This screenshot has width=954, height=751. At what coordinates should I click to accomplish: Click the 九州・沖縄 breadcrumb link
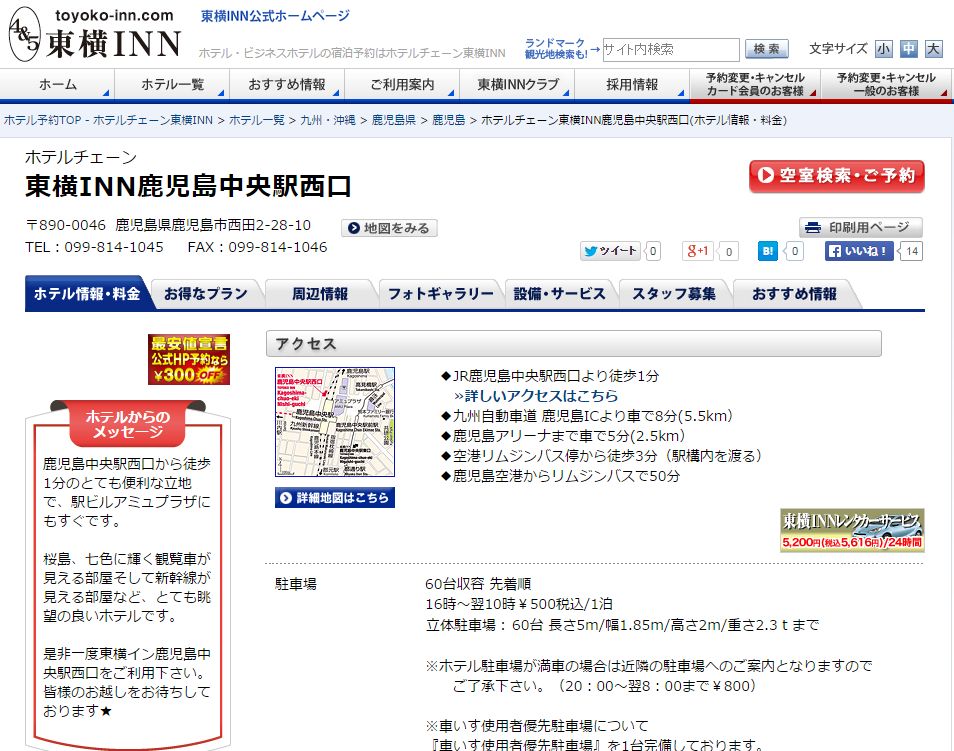pyautogui.click(x=328, y=121)
